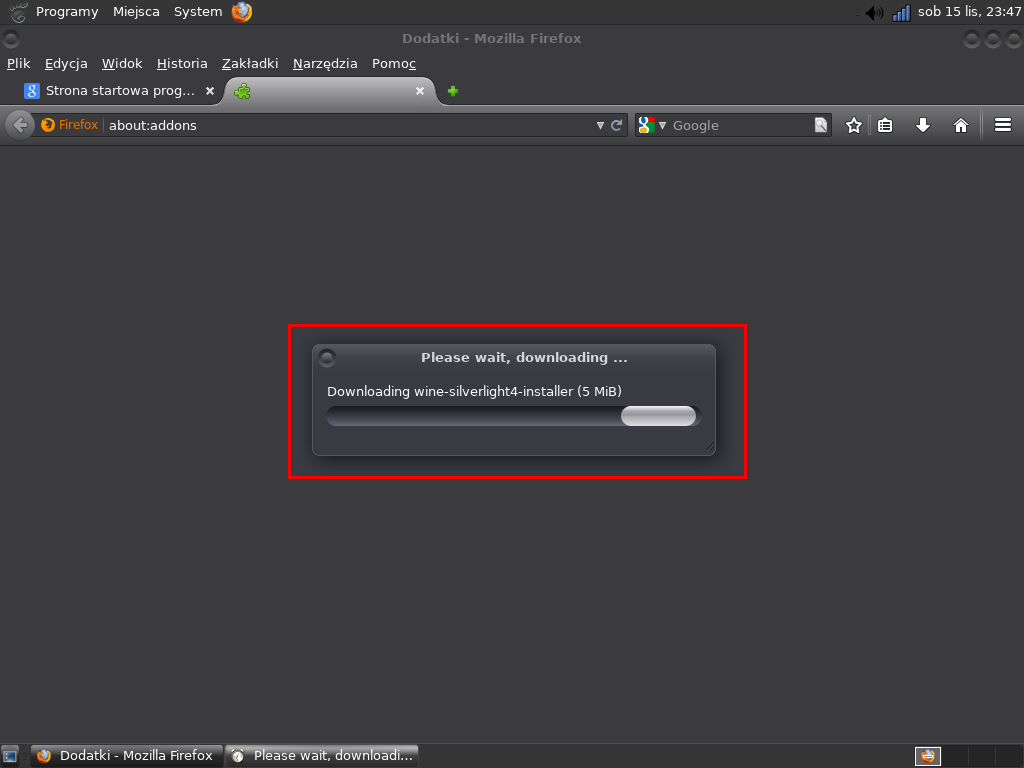
Task: Click the download dialog window menu button
Action: [327, 357]
